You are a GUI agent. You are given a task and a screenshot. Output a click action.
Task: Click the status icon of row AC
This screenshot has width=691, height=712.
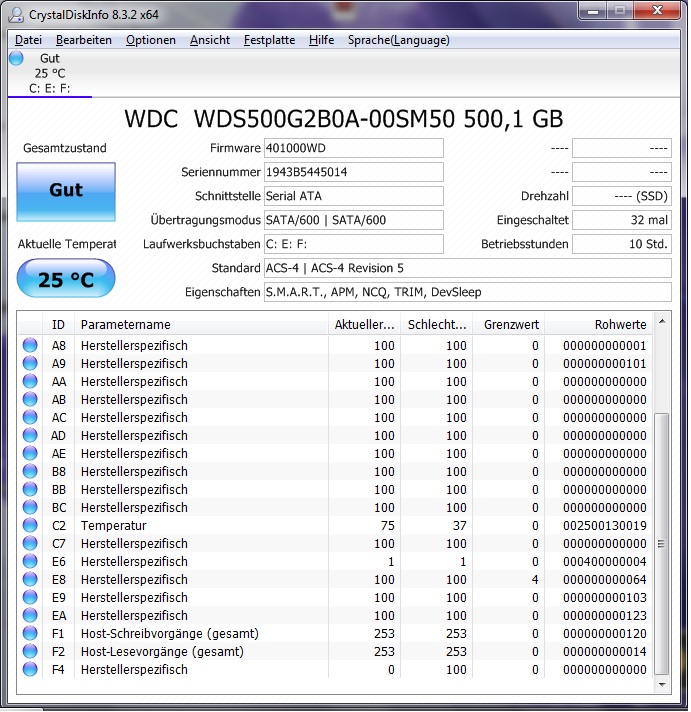[x=30, y=417]
